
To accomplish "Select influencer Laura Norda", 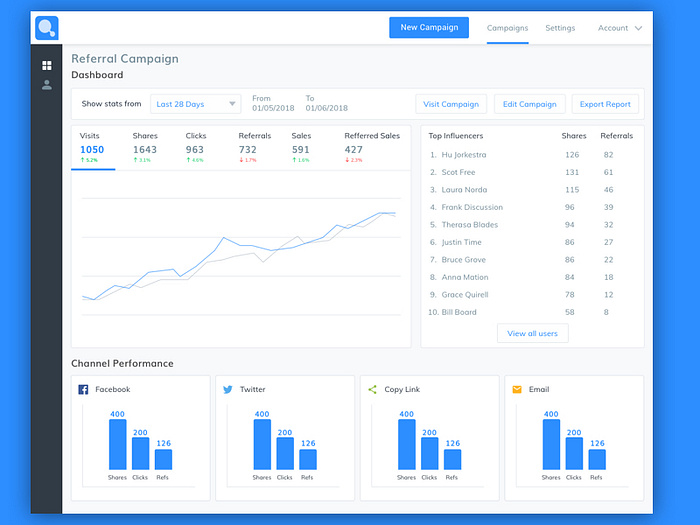I will 464,190.
